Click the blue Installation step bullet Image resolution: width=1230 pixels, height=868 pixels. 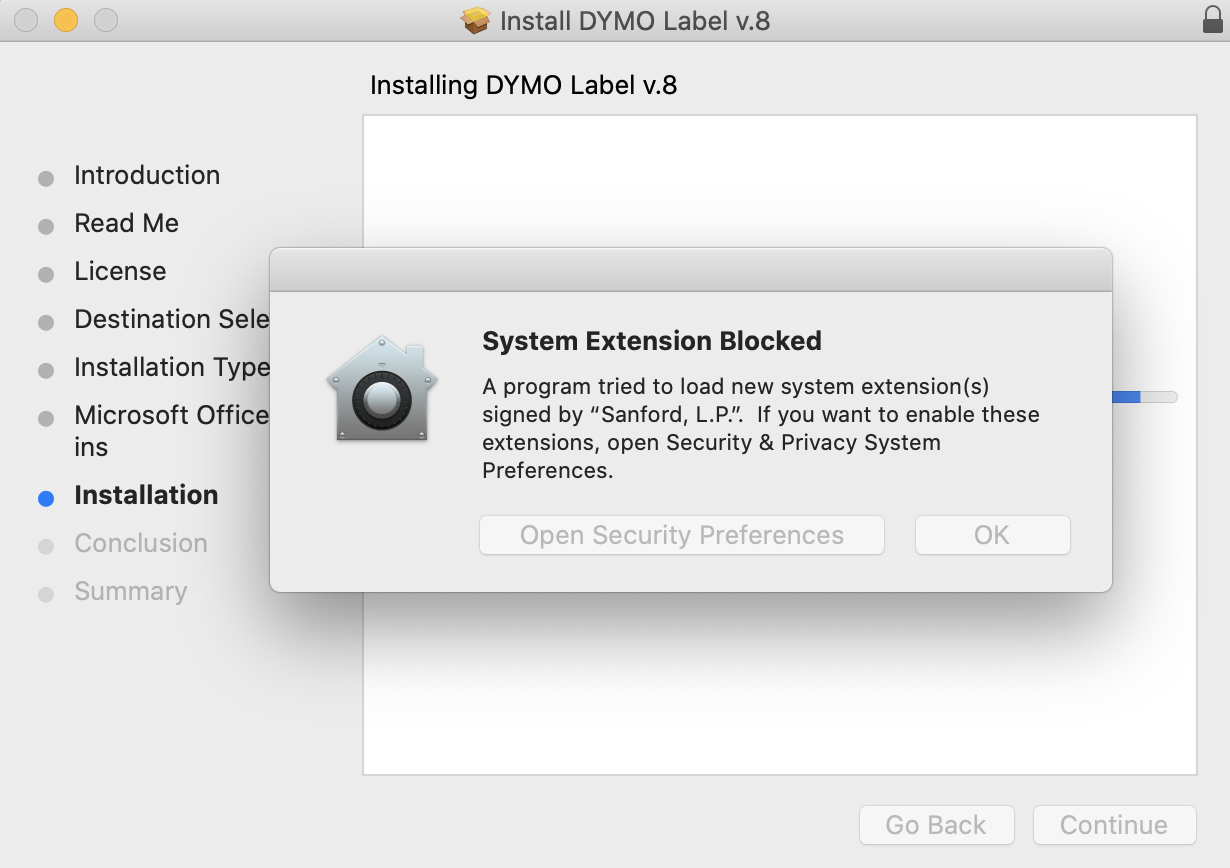tap(46, 498)
